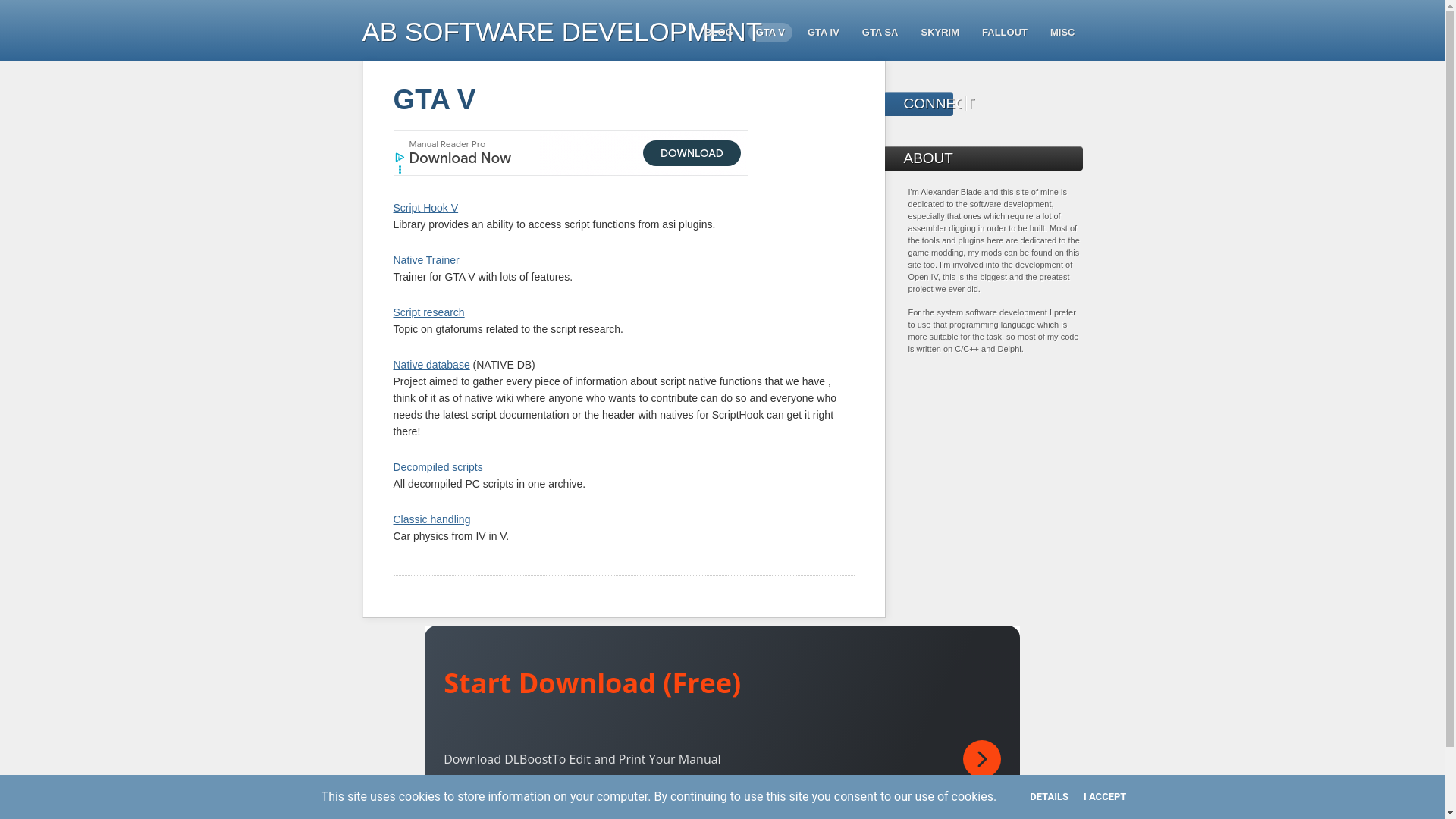
Task: Open the GTA V navigation tab
Action: 770,33
